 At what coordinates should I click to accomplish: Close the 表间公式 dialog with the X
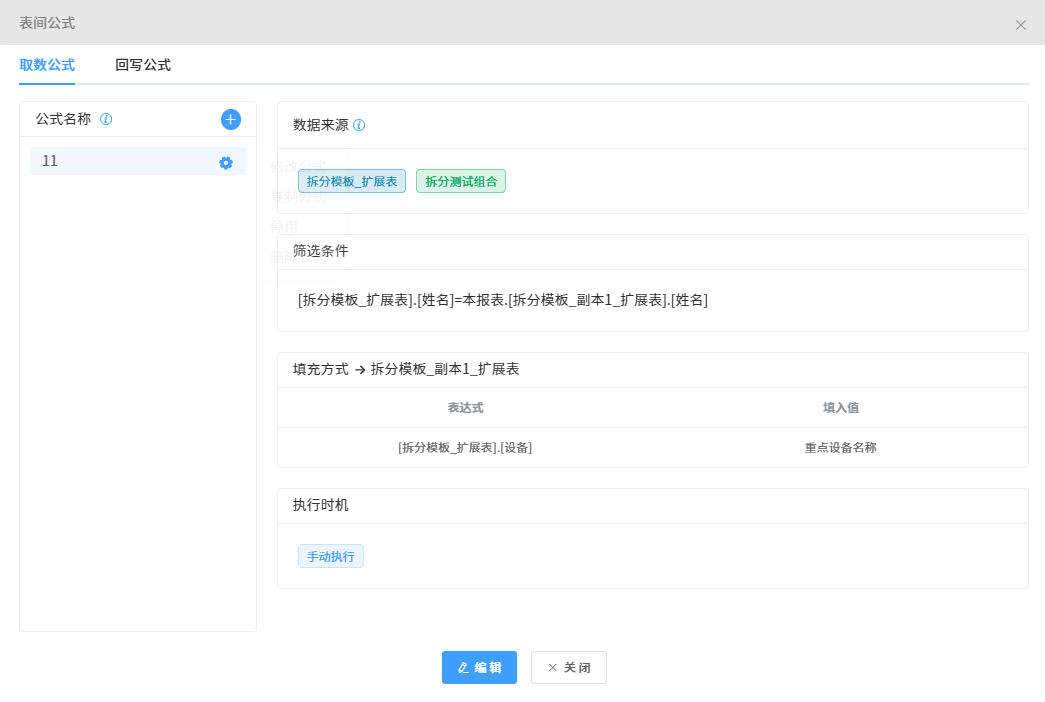(x=1020, y=25)
